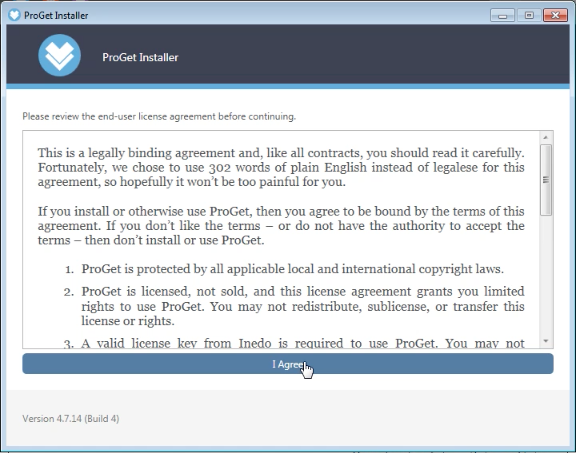Click the ProGet Installer heading in the banner

click(140, 57)
